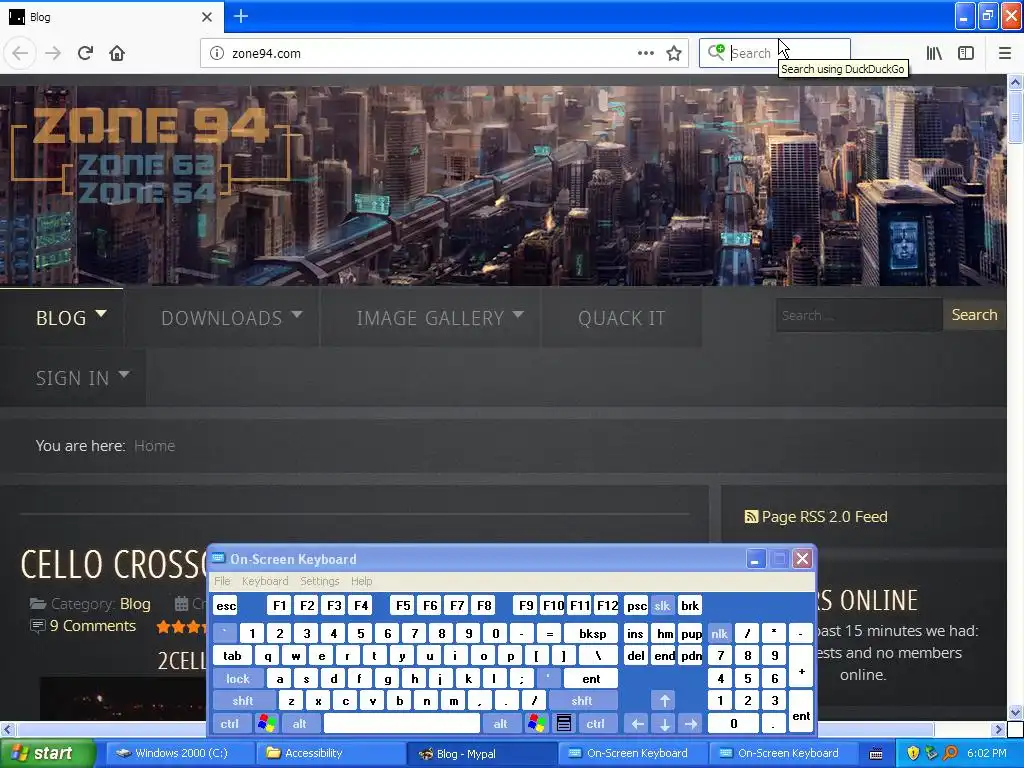Open File menu in On-Screen Keyboard
1024x768 pixels.
pyautogui.click(x=222, y=581)
